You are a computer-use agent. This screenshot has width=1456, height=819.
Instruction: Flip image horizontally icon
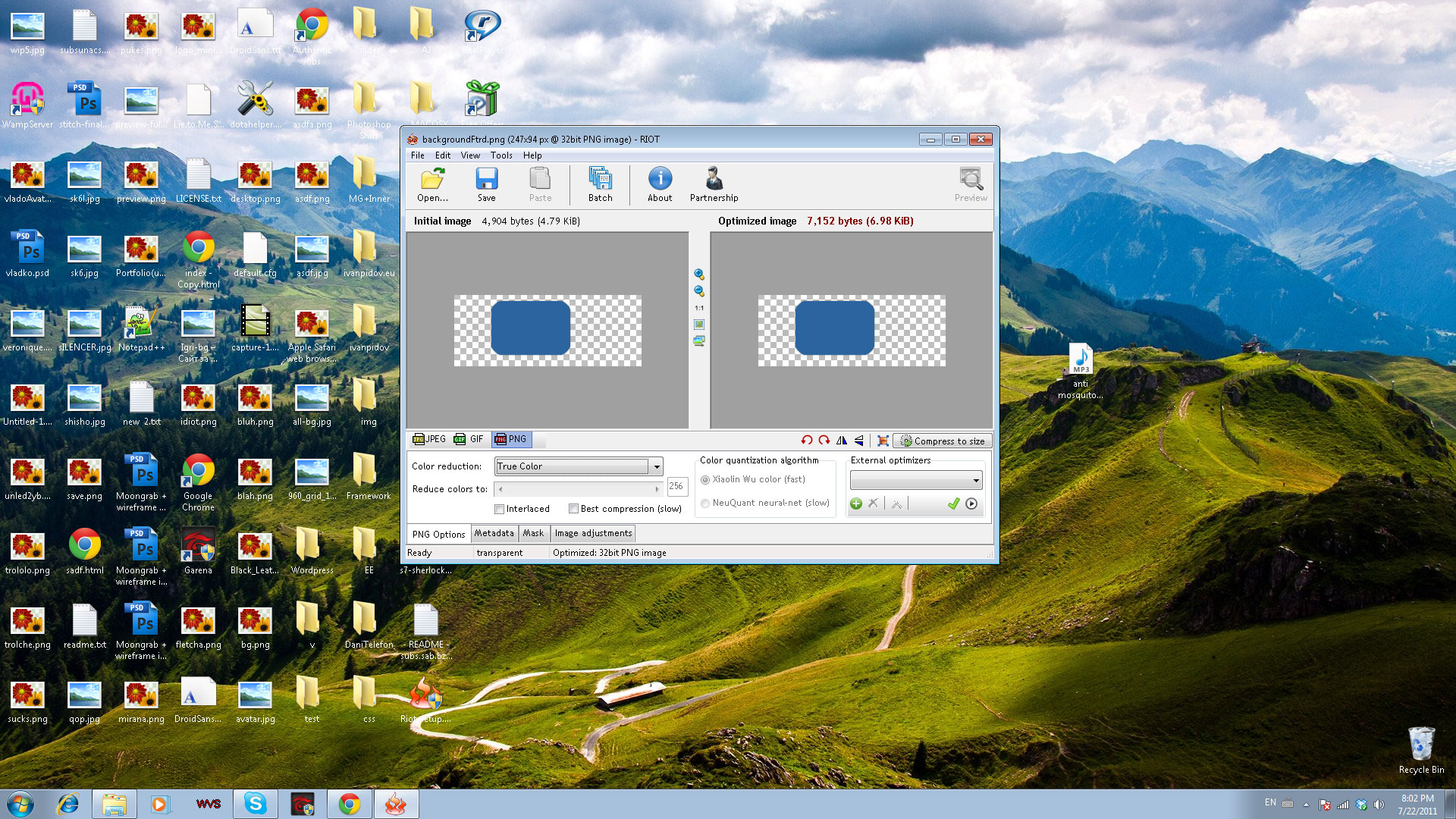[841, 440]
